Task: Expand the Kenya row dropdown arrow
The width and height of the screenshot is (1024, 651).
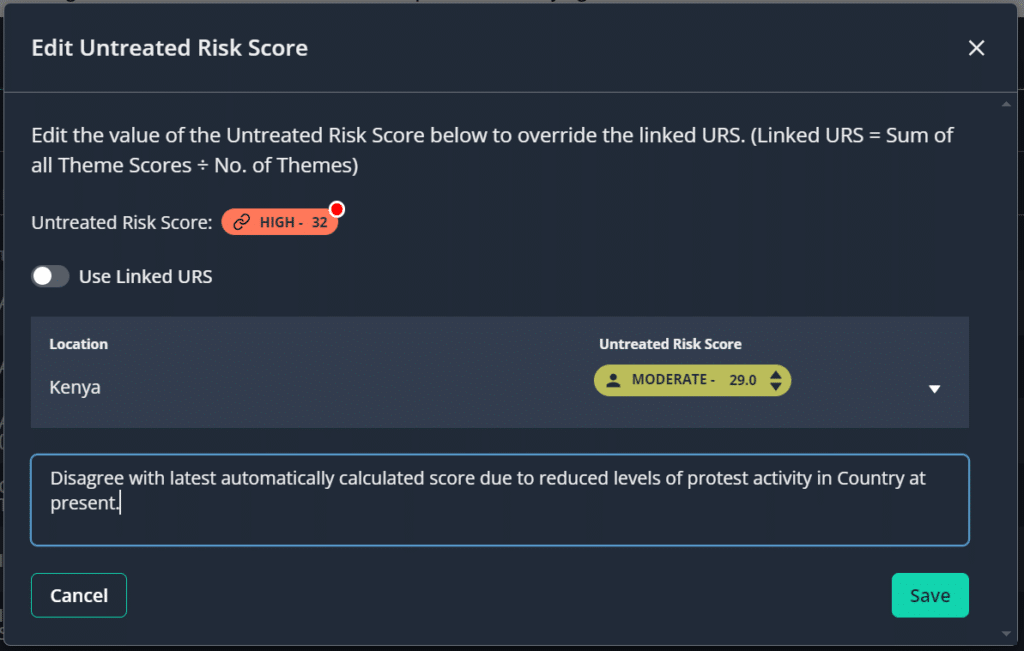Action: pyautogui.click(x=935, y=389)
